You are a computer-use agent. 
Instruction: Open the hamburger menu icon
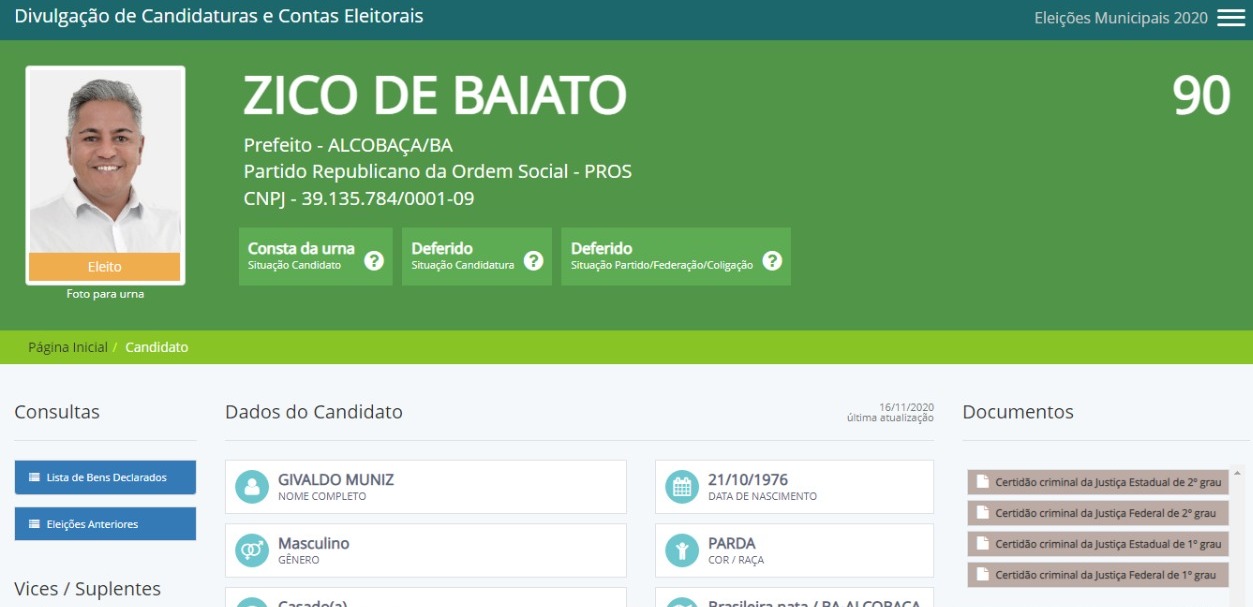pos(1230,18)
